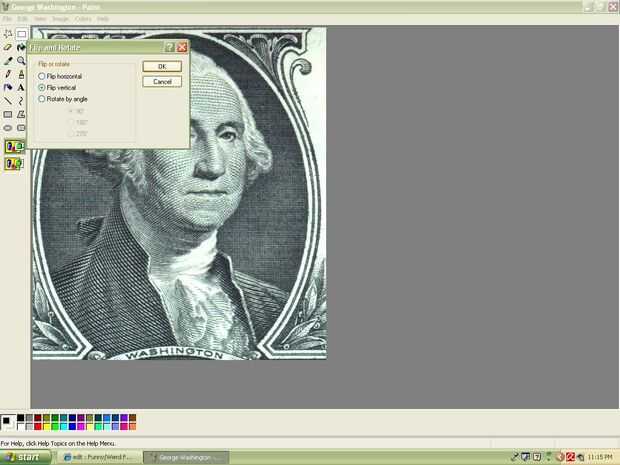
Task: Click the dialog's question mark help button
Action: click(x=169, y=47)
